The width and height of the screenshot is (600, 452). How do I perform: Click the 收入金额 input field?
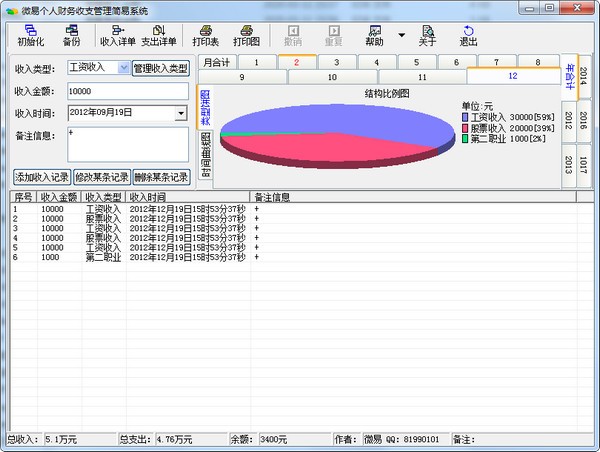pos(127,91)
